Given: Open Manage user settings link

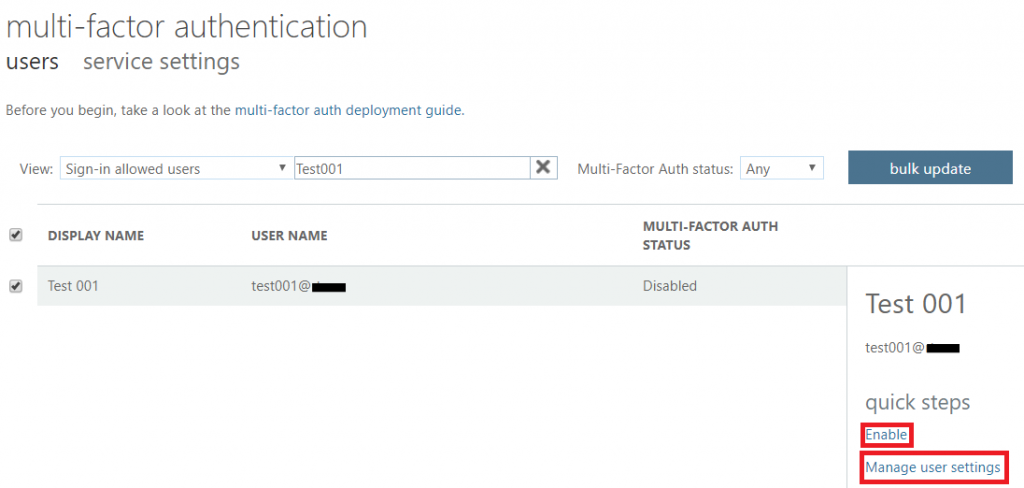Looking at the screenshot, I should point(932,467).
